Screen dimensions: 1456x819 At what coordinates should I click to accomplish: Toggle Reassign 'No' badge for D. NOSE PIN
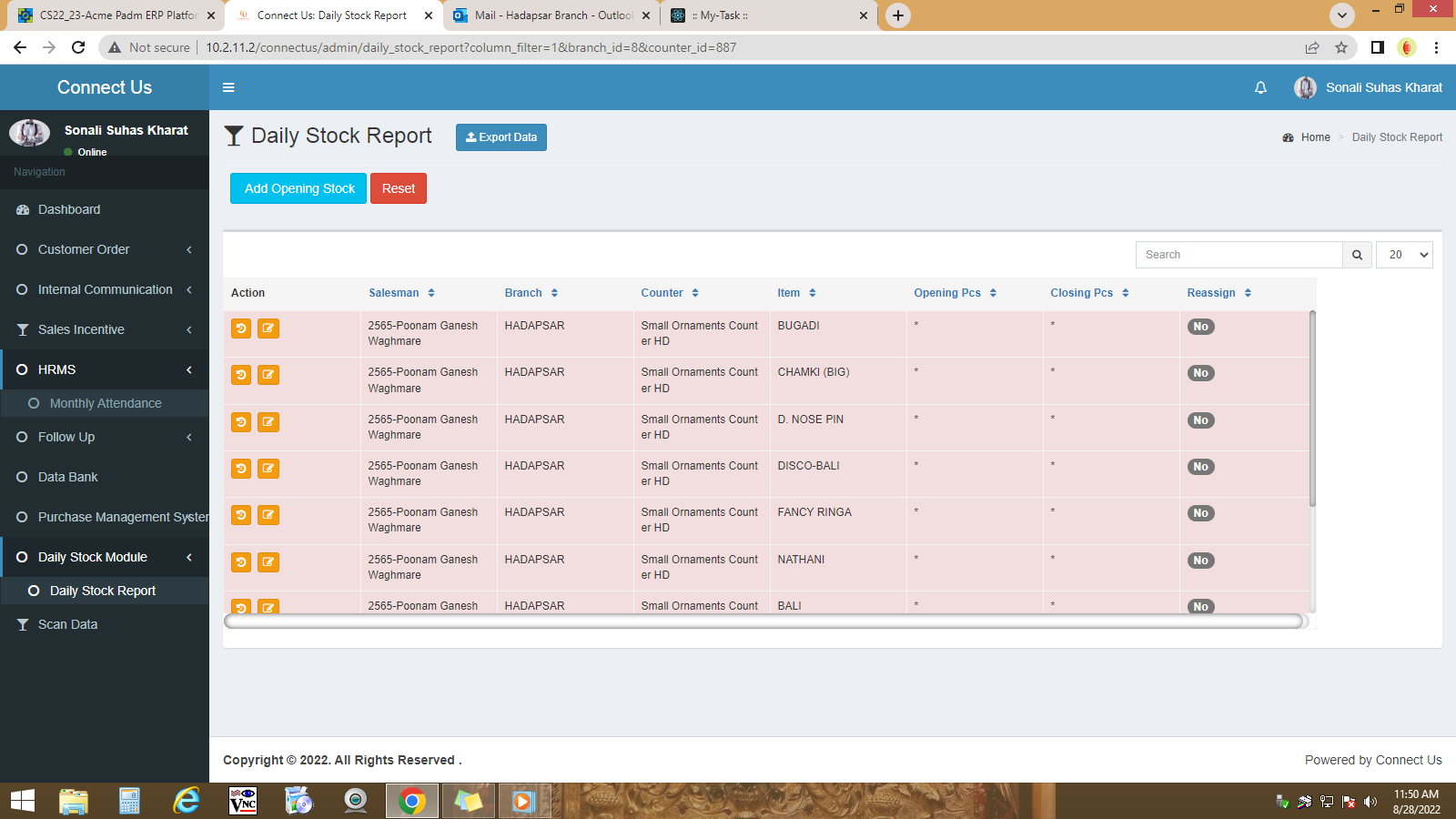1200,420
